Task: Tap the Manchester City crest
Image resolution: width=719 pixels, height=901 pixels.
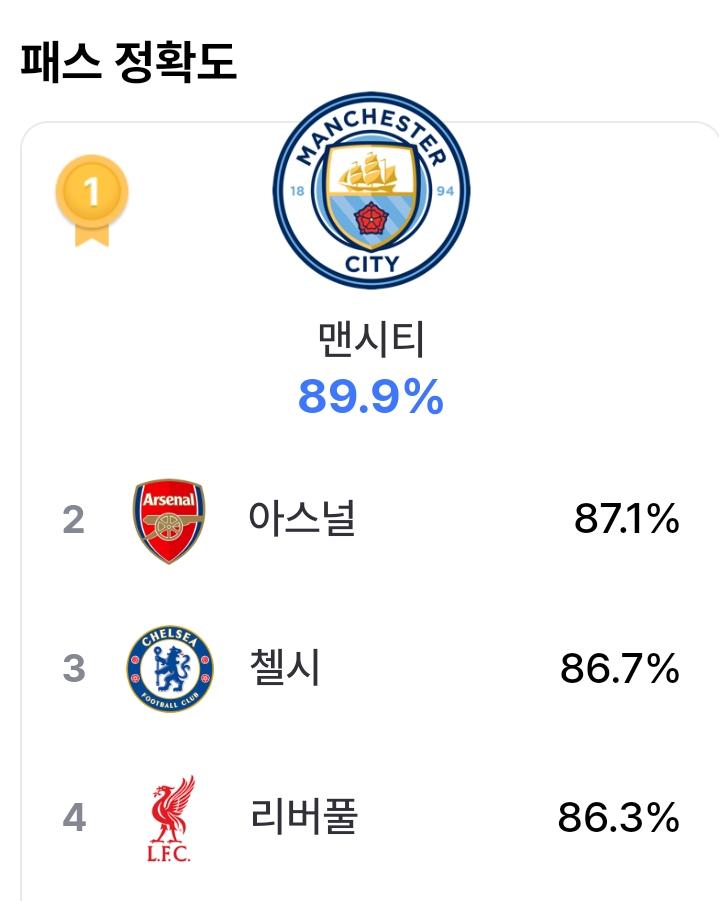Action: point(371,190)
